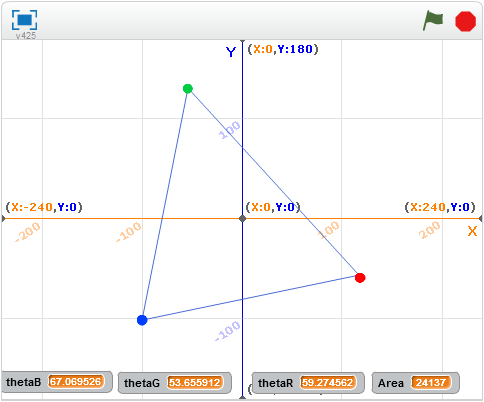The height and width of the screenshot is (402, 484).
Task: Click the Area value 24137
Action: (x=431, y=383)
